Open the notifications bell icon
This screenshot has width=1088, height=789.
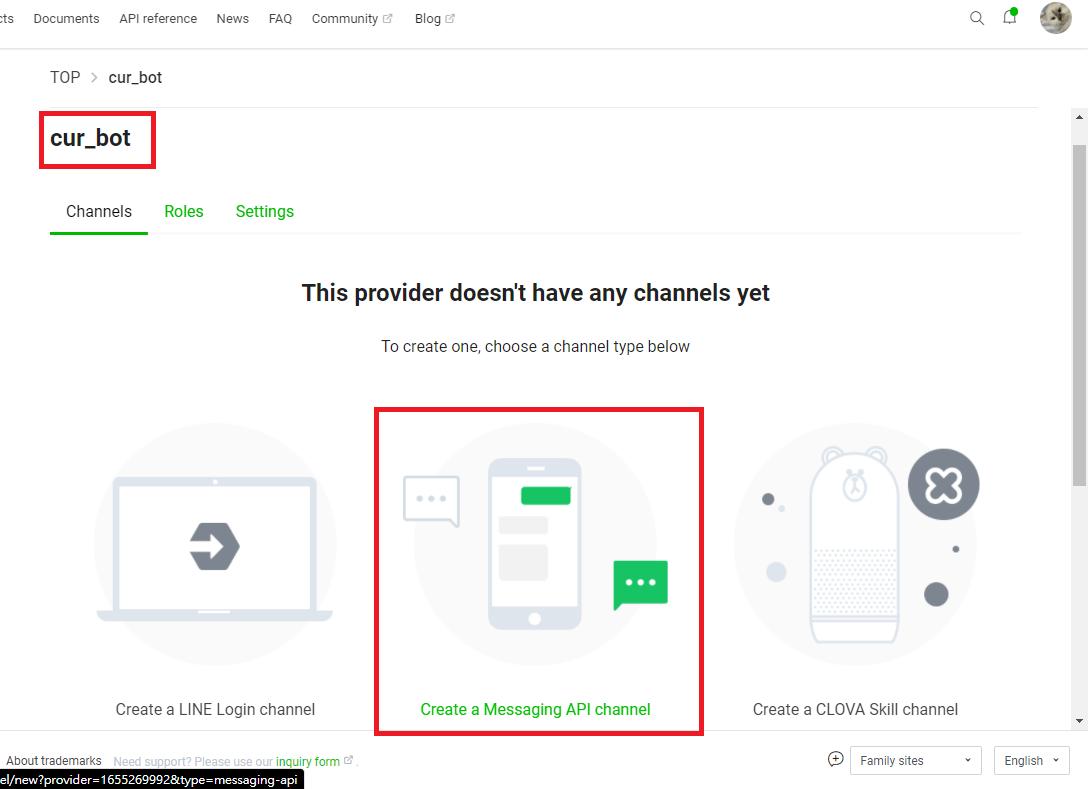pyautogui.click(x=1010, y=17)
